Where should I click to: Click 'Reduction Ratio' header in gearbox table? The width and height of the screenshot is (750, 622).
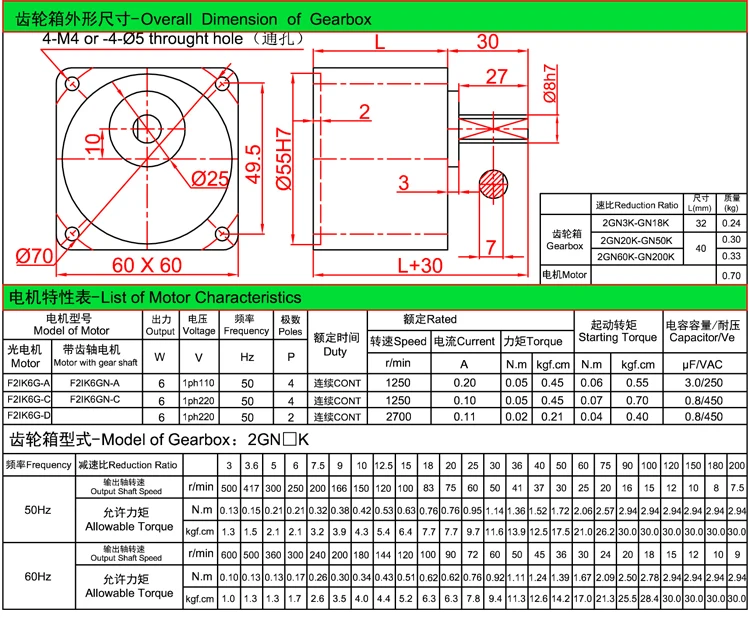pyautogui.click(x=128, y=465)
